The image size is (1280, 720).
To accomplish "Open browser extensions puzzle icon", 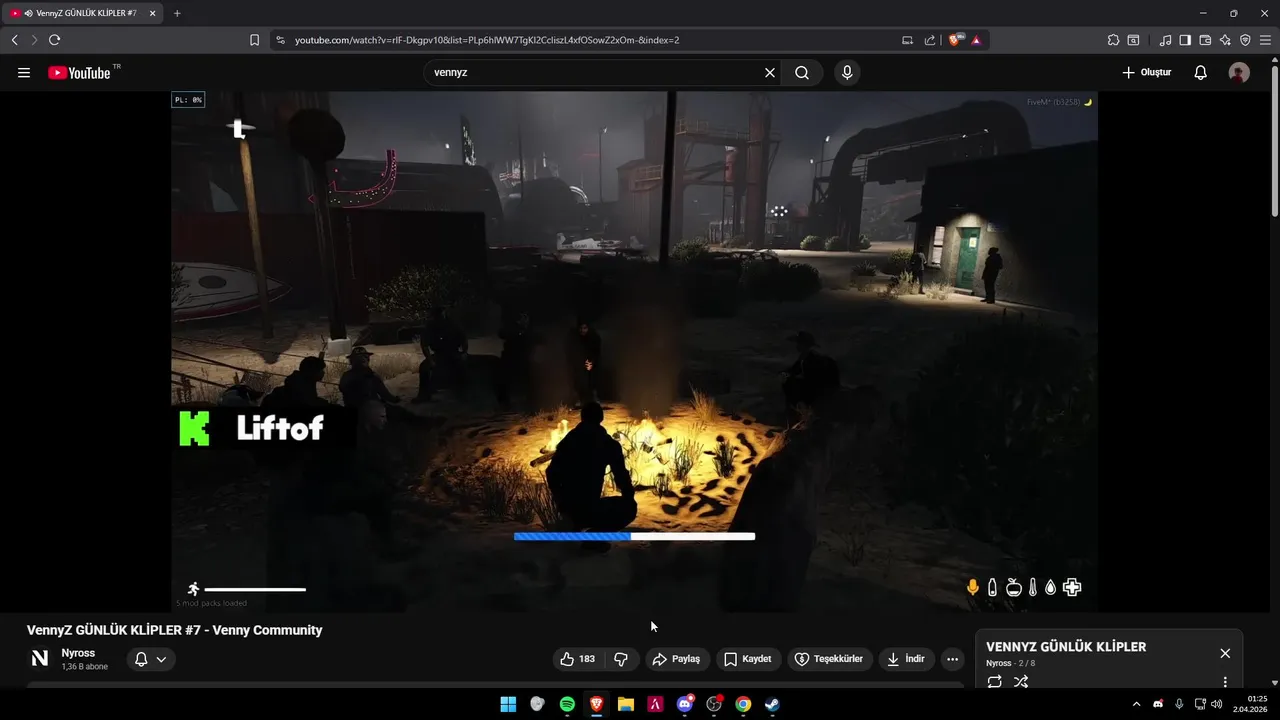I will [1113, 40].
